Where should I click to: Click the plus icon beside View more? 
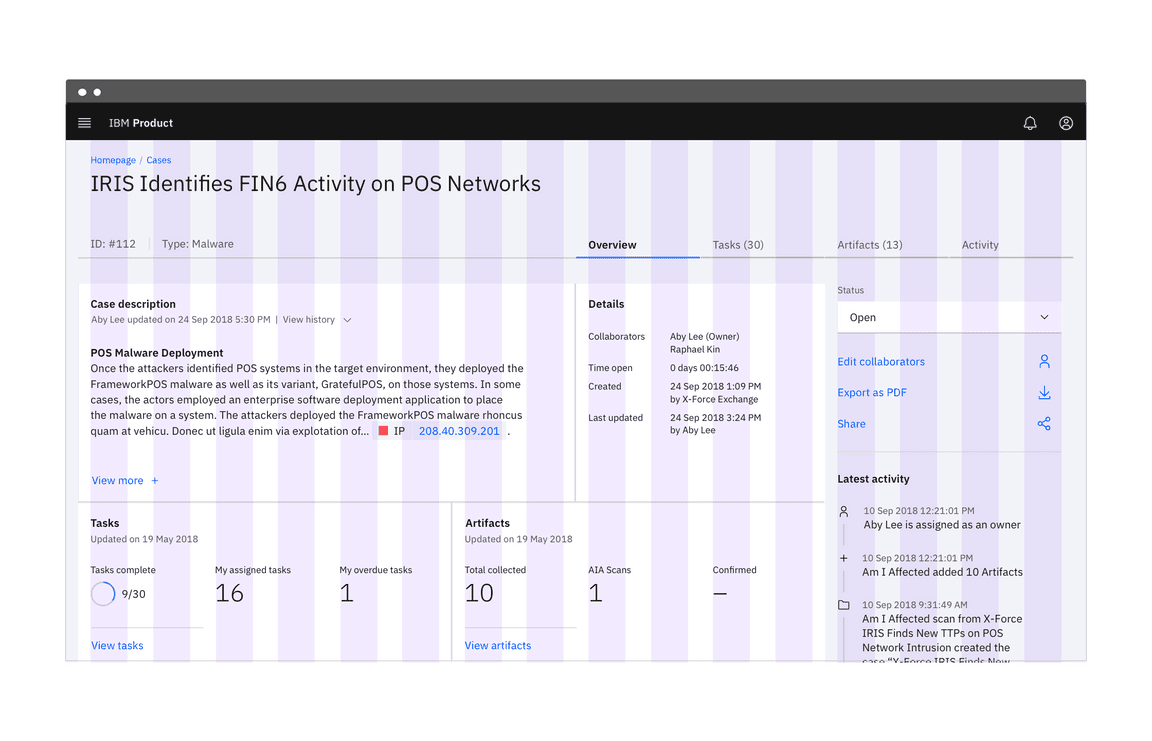coord(155,481)
